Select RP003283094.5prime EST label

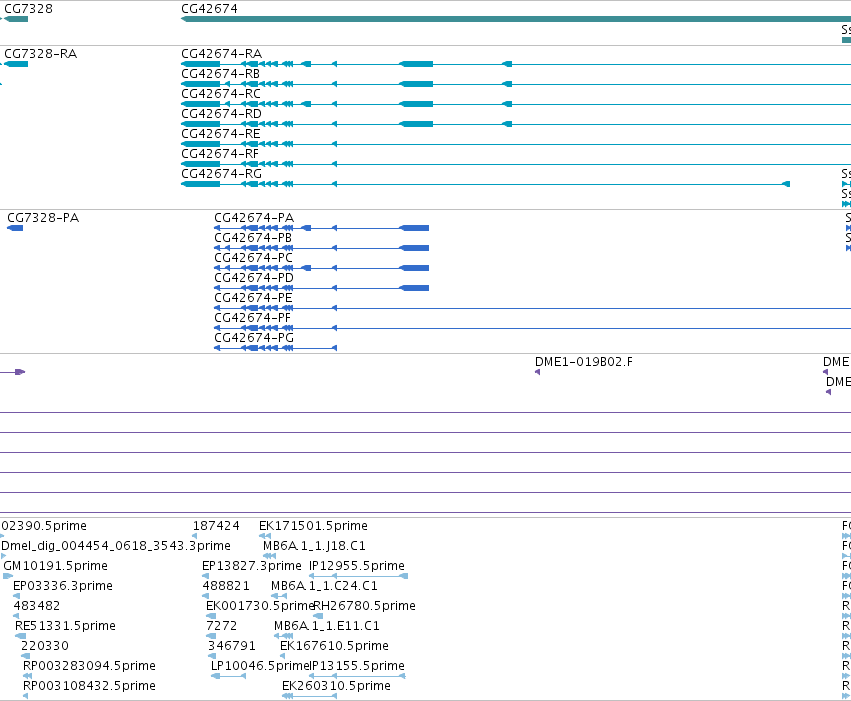(x=89, y=666)
